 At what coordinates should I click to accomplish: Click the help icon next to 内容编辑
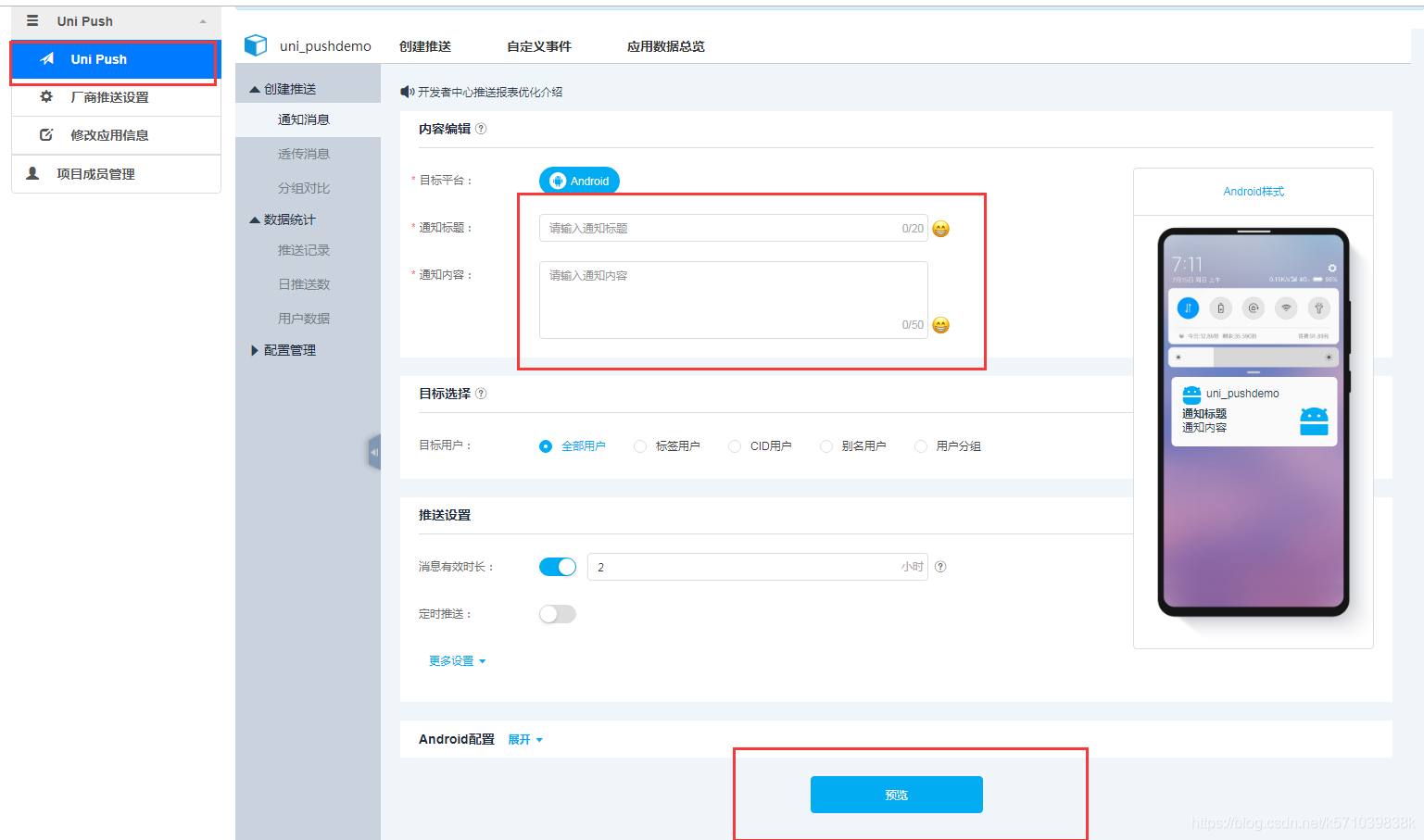481,129
